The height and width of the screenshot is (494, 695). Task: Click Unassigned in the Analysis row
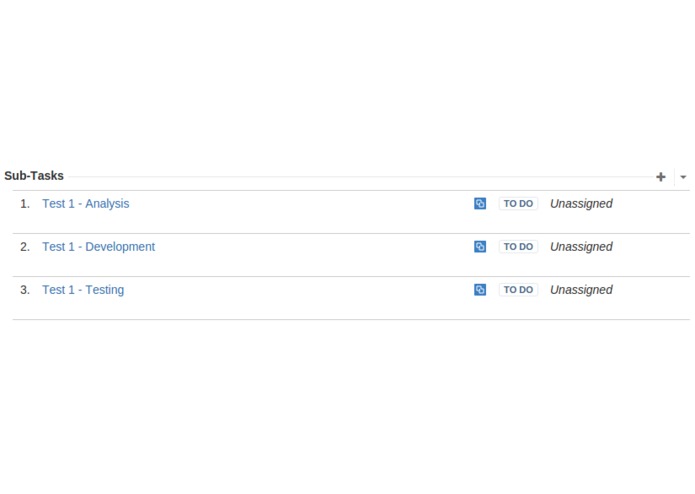point(581,203)
